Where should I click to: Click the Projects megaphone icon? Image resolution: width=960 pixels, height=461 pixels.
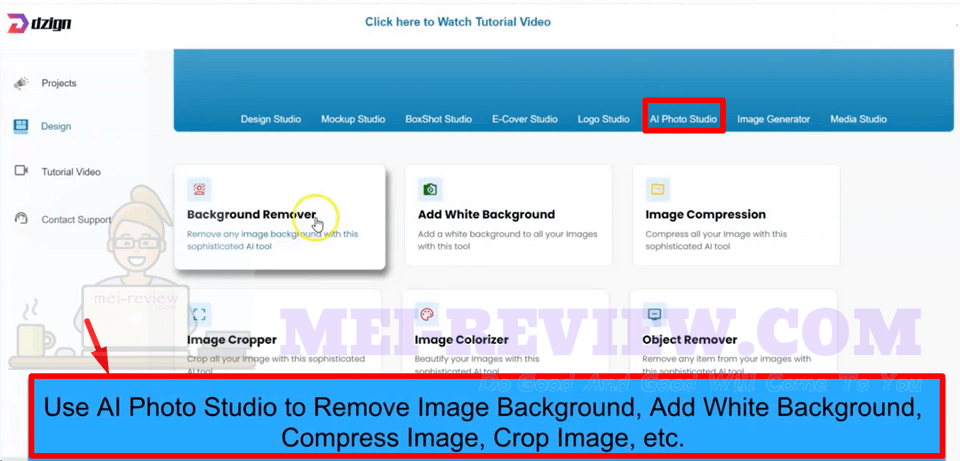pyautogui.click(x=21, y=83)
